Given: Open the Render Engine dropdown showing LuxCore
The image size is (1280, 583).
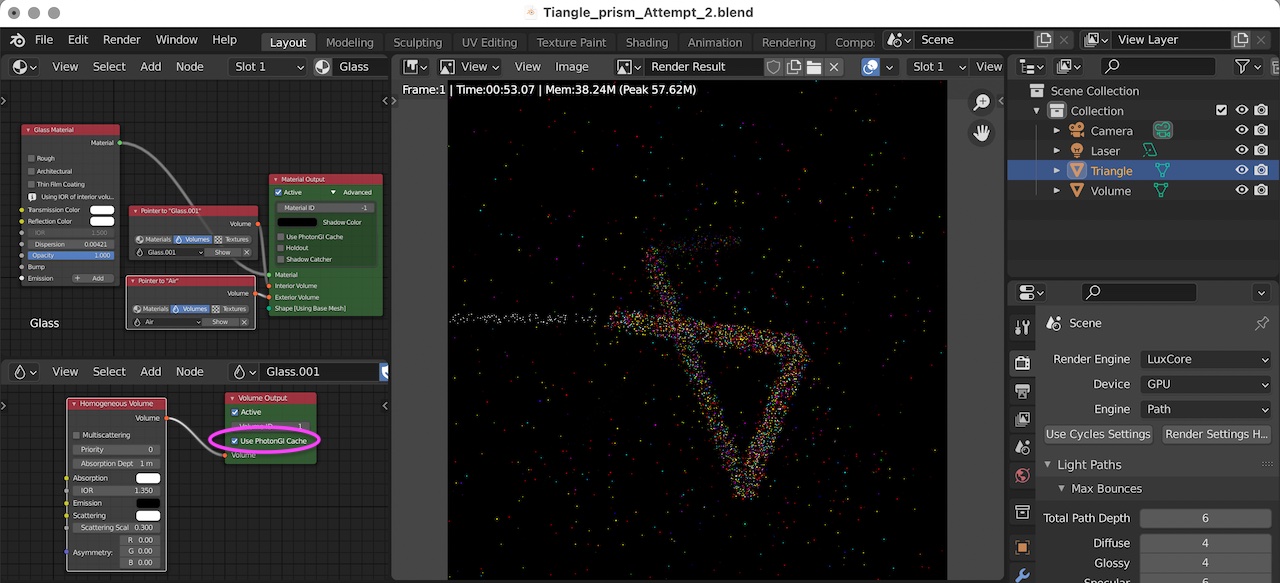Looking at the screenshot, I should coord(1206,359).
